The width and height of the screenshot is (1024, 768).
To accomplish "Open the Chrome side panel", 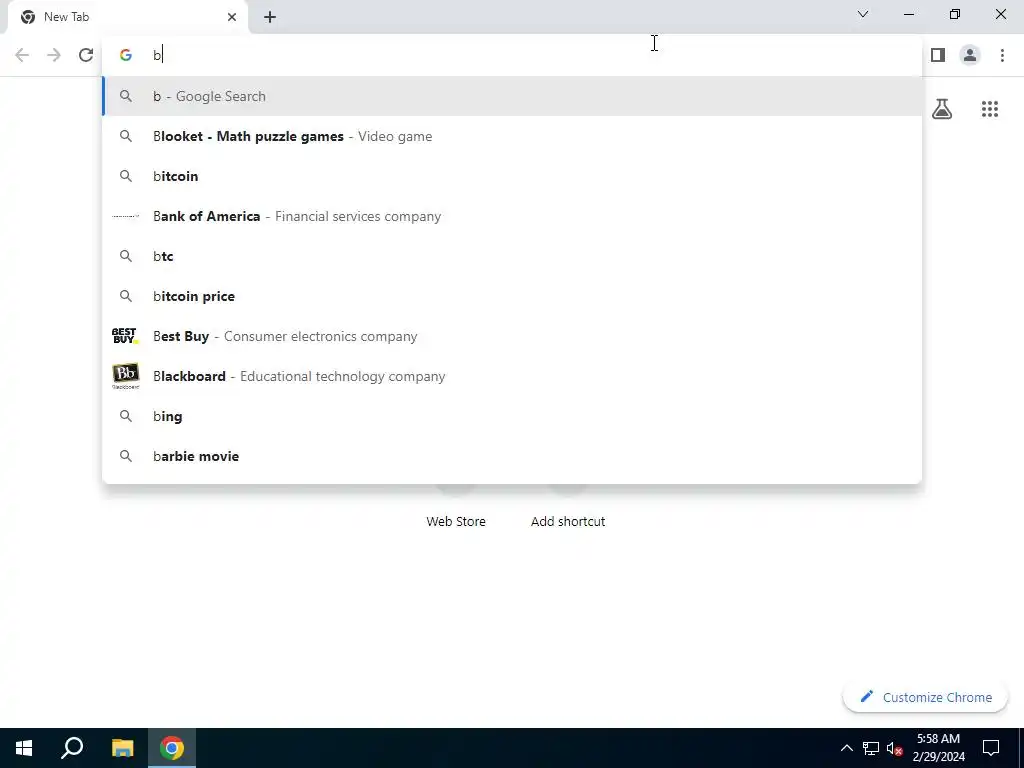I will click(938, 55).
